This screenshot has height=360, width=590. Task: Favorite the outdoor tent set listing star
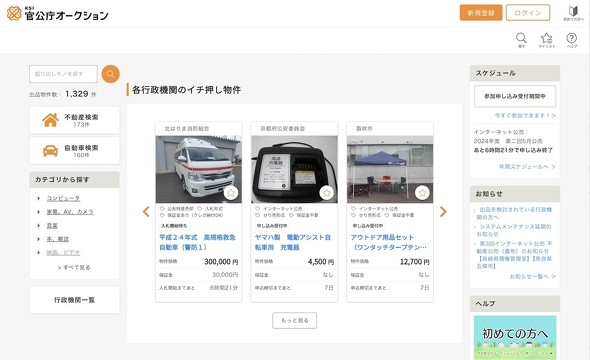click(x=422, y=193)
